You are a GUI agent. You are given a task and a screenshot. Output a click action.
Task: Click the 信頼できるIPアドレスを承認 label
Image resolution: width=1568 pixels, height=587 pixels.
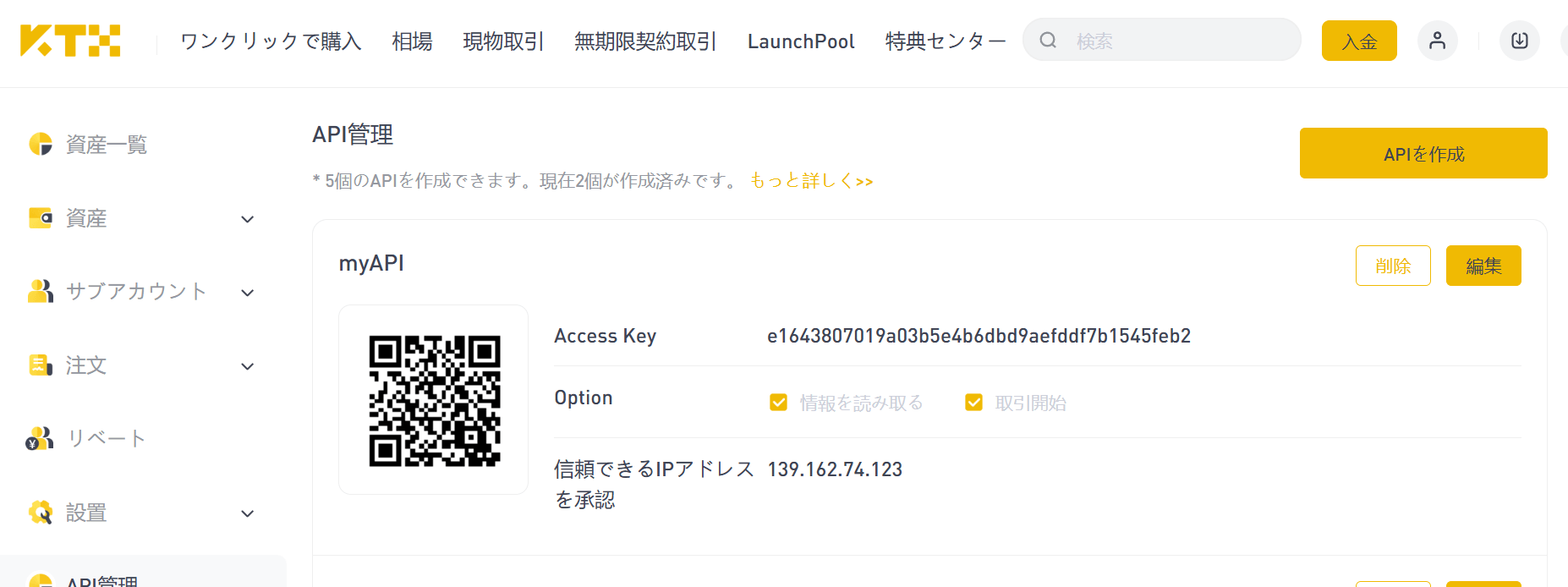coord(654,484)
